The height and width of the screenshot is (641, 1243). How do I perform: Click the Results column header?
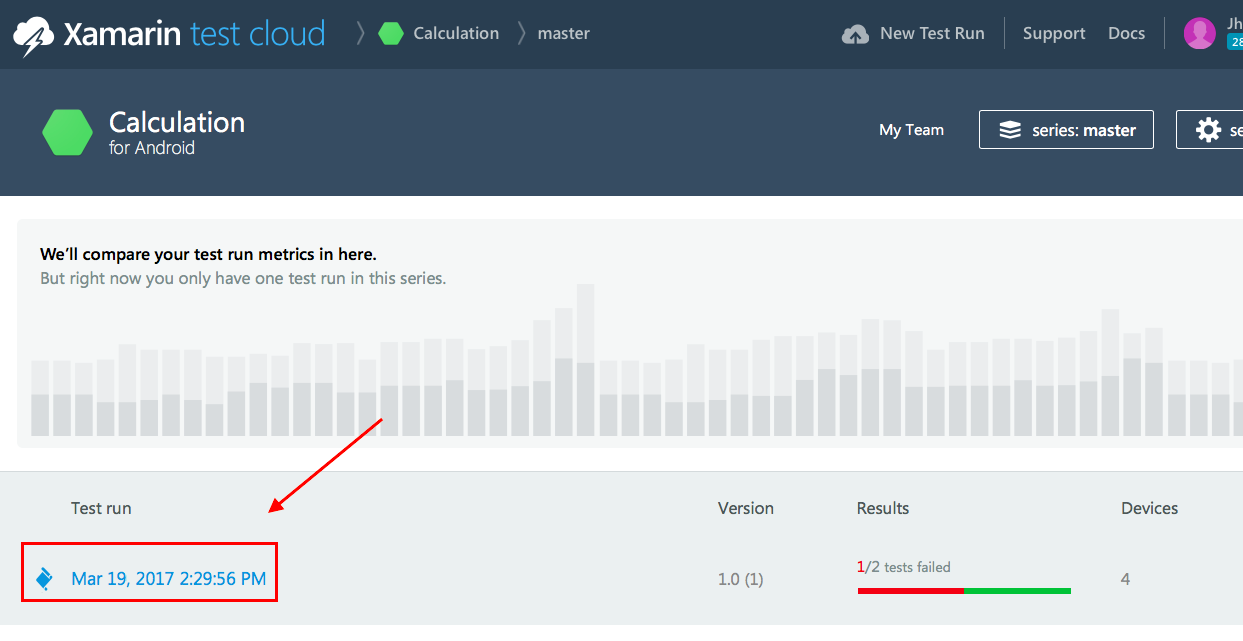click(883, 508)
